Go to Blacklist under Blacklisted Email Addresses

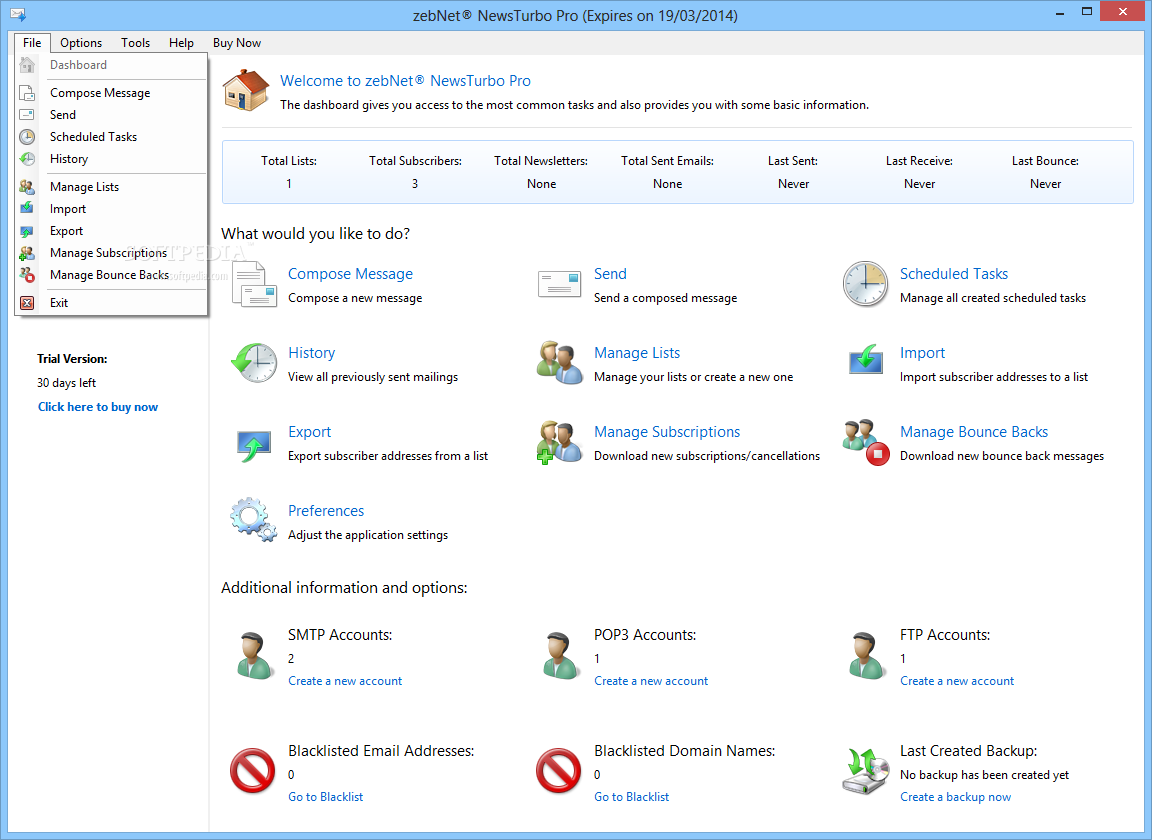[x=325, y=797]
